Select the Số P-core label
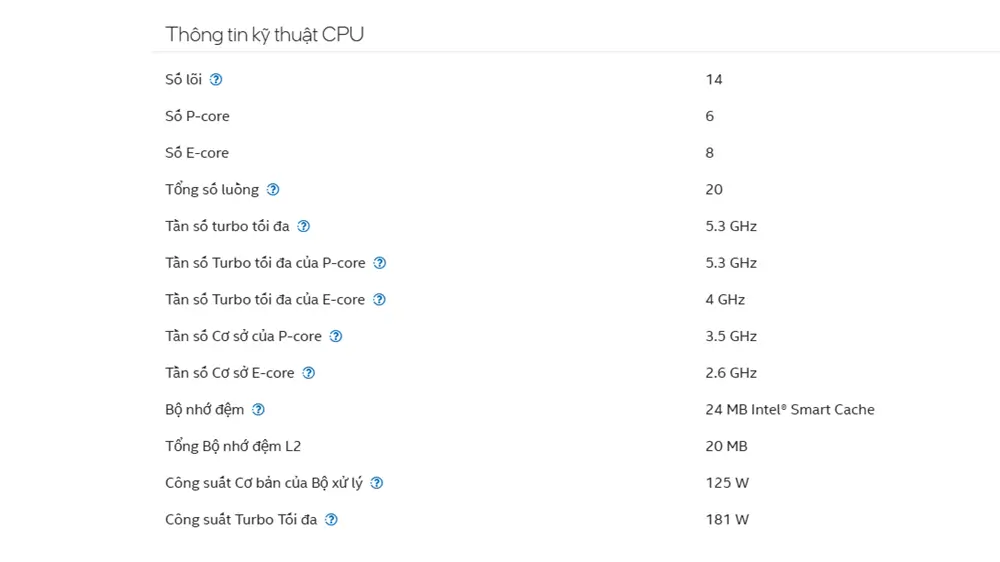Screen dimensions: 1000x562 pyautogui.click(x=197, y=116)
